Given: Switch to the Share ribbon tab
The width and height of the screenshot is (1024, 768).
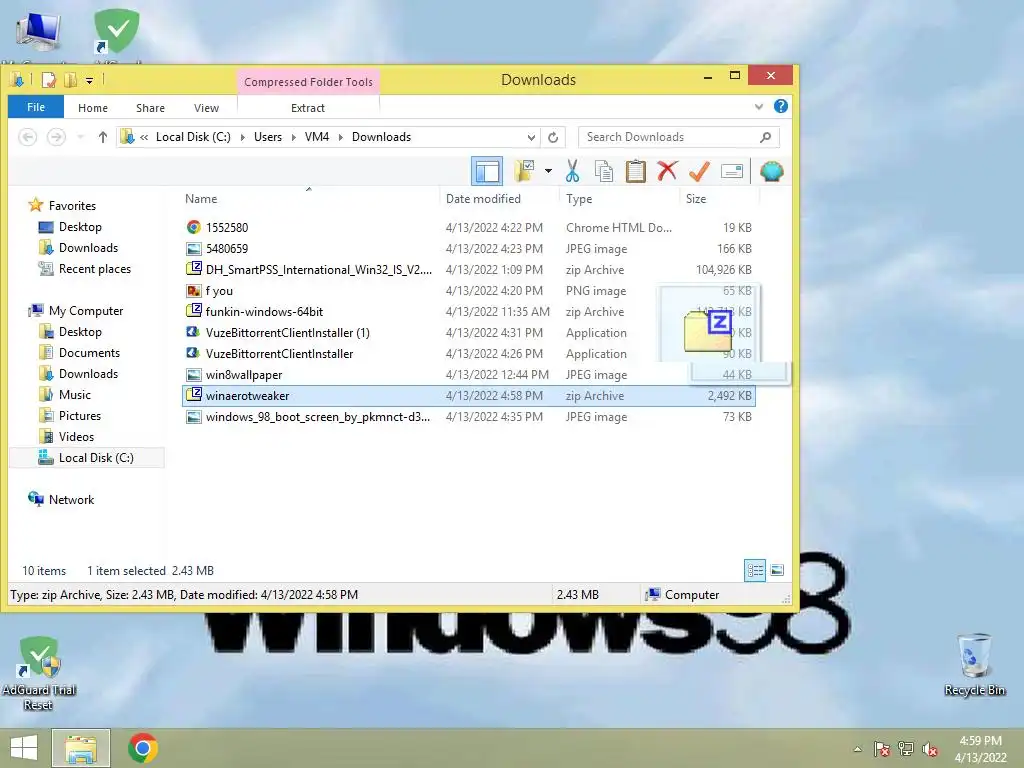Looking at the screenshot, I should (150, 108).
